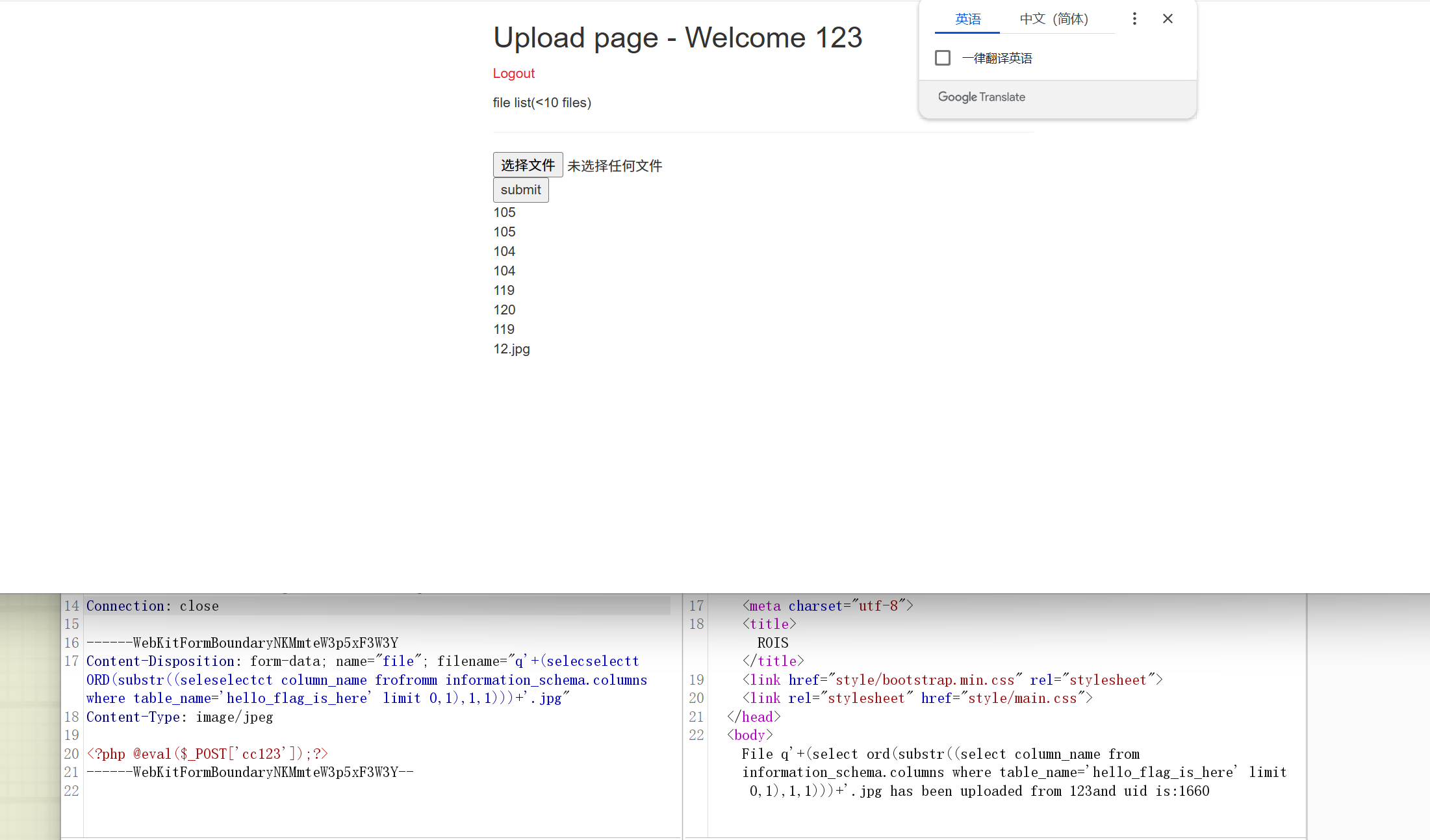Image resolution: width=1430 pixels, height=840 pixels.
Task: Select the 英语 tab
Action: pyautogui.click(x=967, y=19)
